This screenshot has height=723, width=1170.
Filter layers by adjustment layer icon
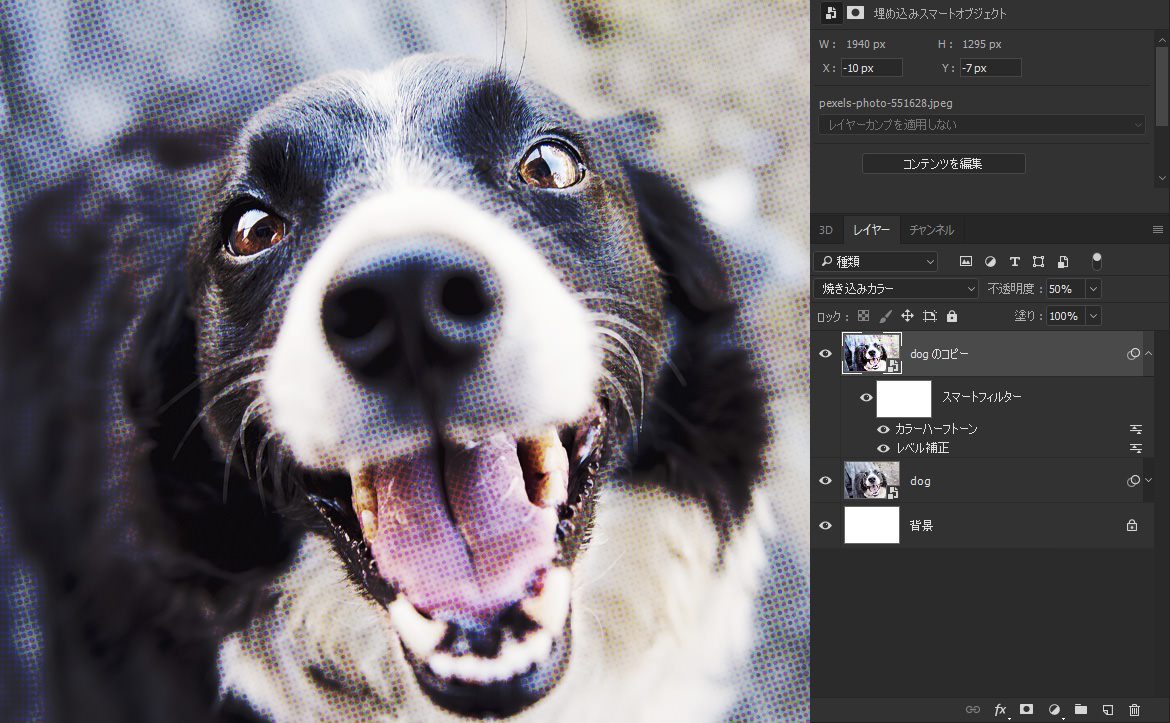[990, 261]
